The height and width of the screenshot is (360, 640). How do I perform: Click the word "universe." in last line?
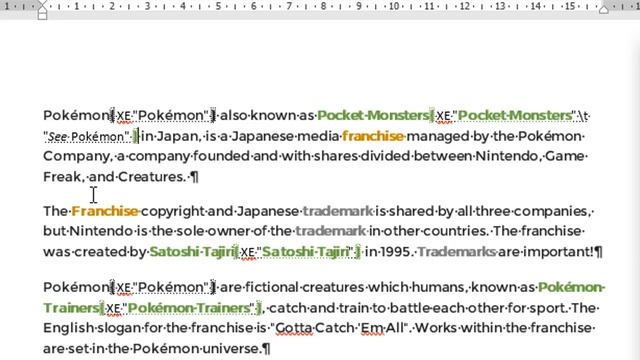[231, 349]
